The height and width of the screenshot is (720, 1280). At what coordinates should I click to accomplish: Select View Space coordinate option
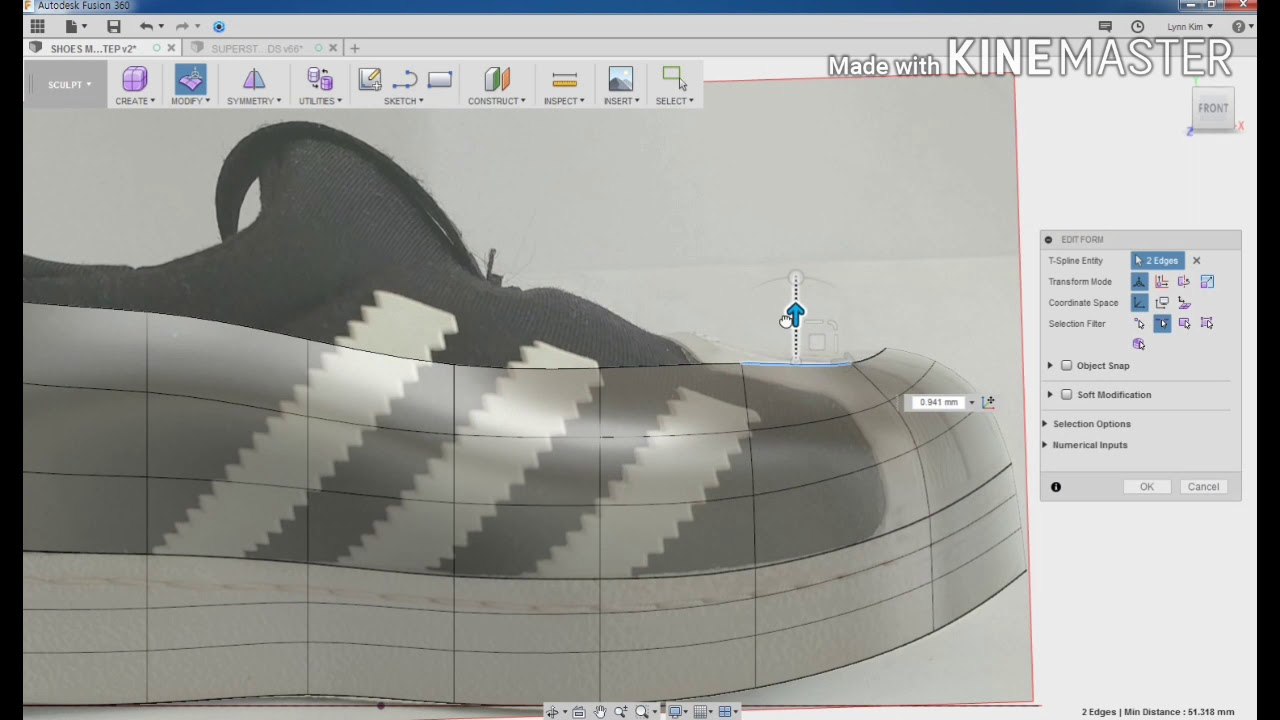click(x=1162, y=303)
